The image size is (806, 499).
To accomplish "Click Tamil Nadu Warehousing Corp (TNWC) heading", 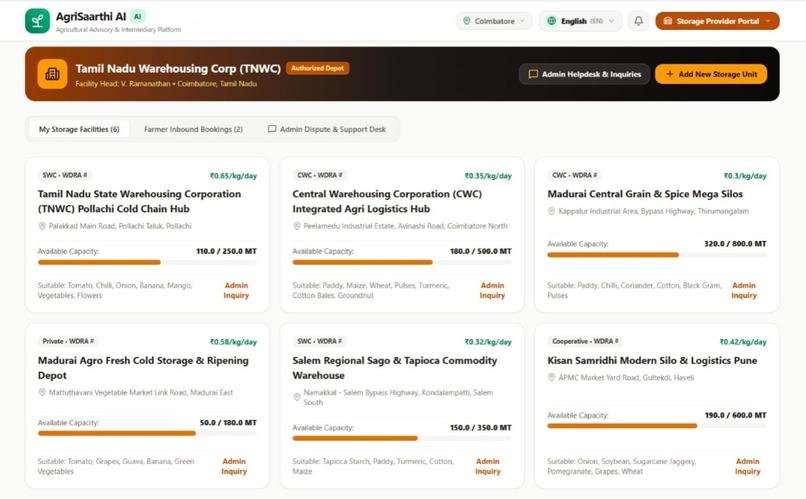I will pyautogui.click(x=178, y=68).
